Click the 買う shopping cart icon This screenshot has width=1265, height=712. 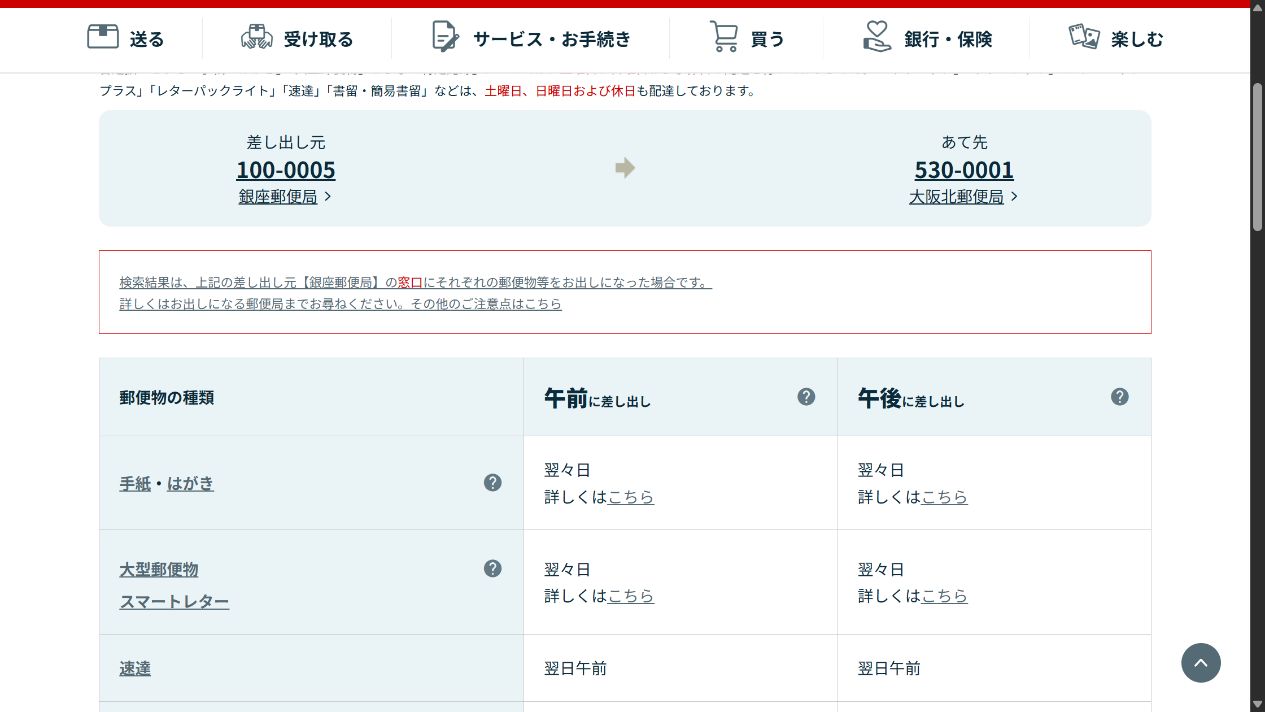[x=724, y=37]
